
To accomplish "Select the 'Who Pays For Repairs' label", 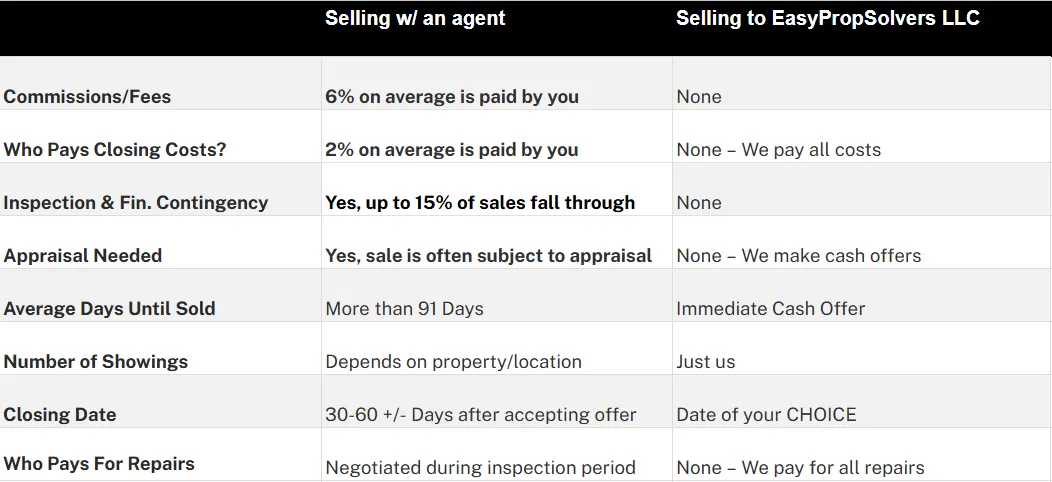I will coord(99,464).
